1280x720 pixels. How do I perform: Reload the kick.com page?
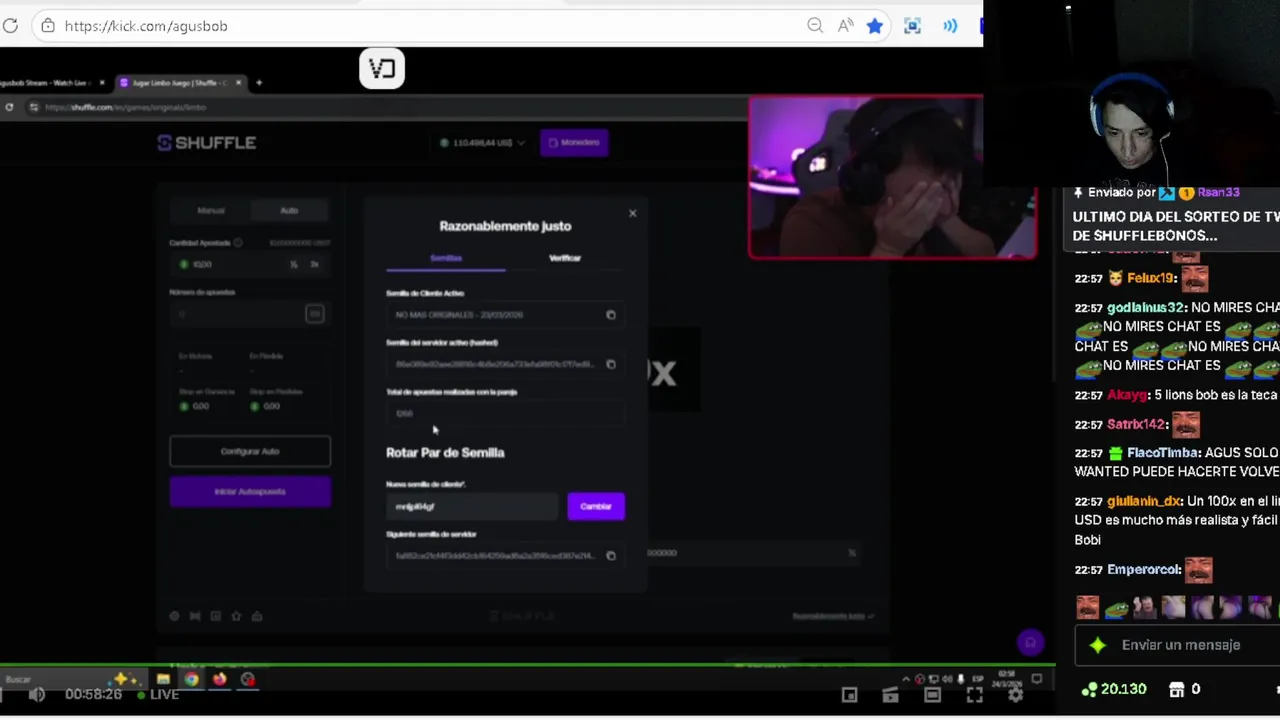[10, 26]
